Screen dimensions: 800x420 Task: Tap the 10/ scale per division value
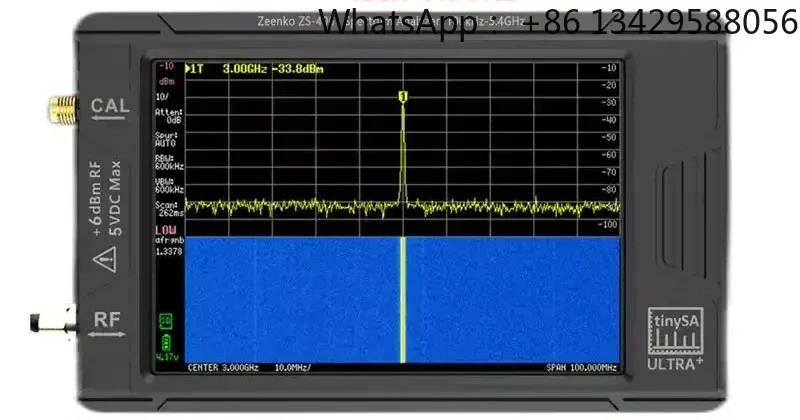click(162, 96)
